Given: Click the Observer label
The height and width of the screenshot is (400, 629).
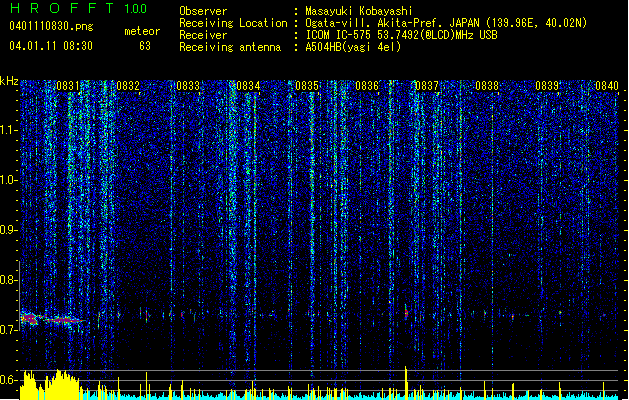Looking at the screenshot, I should (203, 11).
